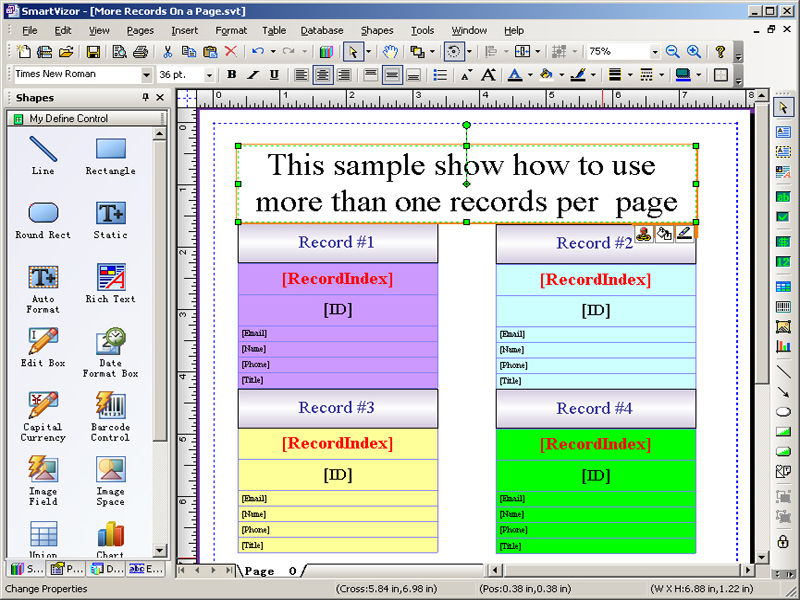The image size is (800, 600).
Task: Select the Static text control
Action: (111, 220)
